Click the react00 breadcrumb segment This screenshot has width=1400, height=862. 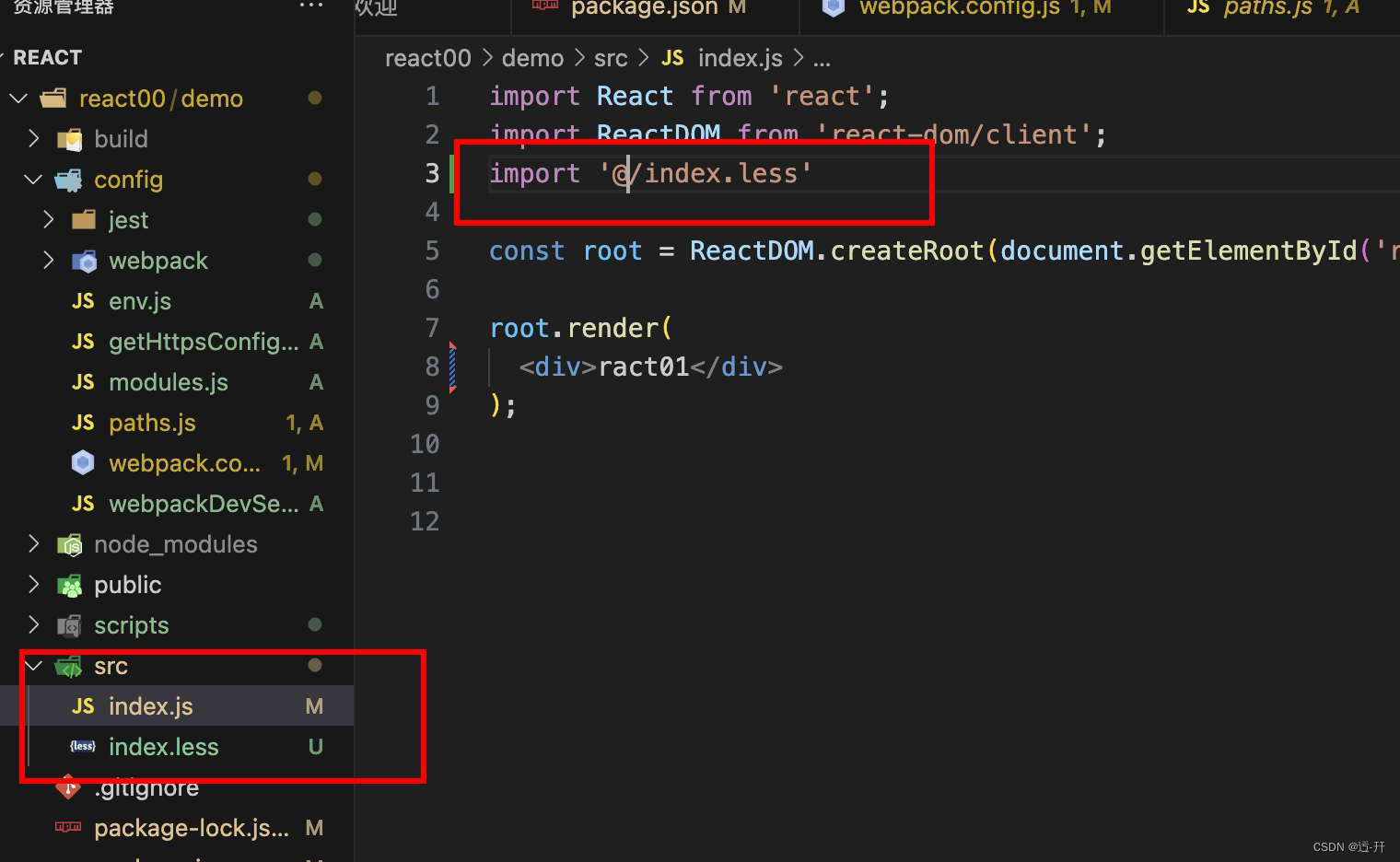(427, 58)
